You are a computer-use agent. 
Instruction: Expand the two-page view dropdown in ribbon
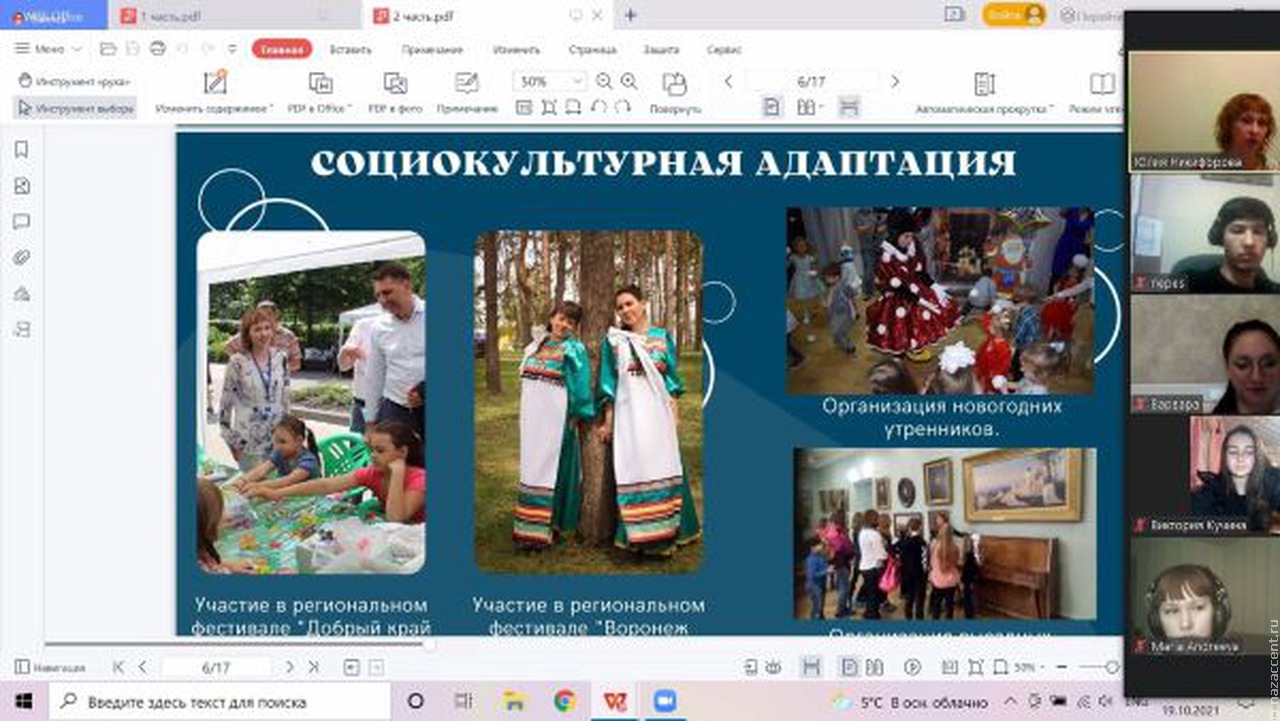pyautogui.click(x=821, y=108)
